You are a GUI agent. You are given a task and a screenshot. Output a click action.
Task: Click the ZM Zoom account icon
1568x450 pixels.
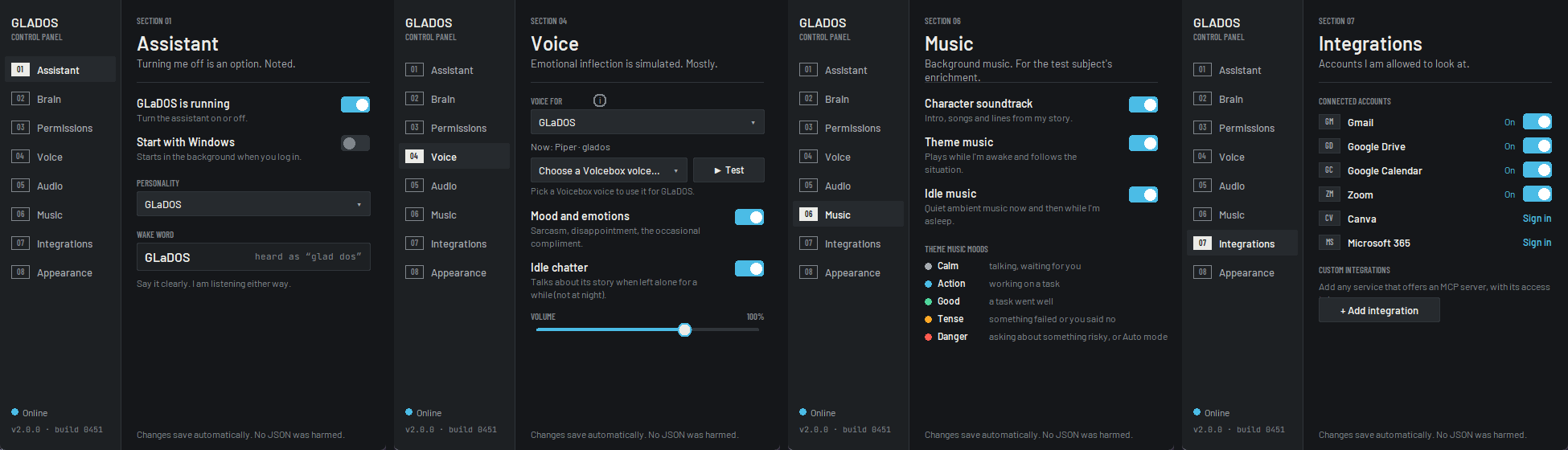click(1329, 194)
